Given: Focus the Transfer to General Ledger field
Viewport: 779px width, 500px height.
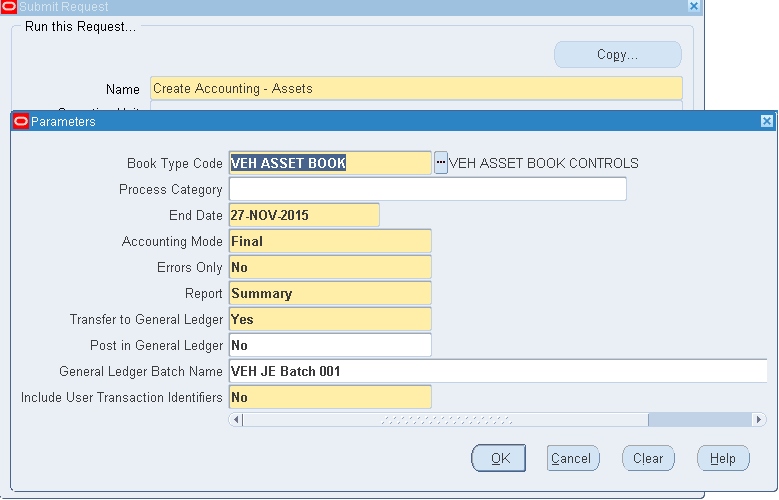Looking at the screenshot, I should (330, 319).
